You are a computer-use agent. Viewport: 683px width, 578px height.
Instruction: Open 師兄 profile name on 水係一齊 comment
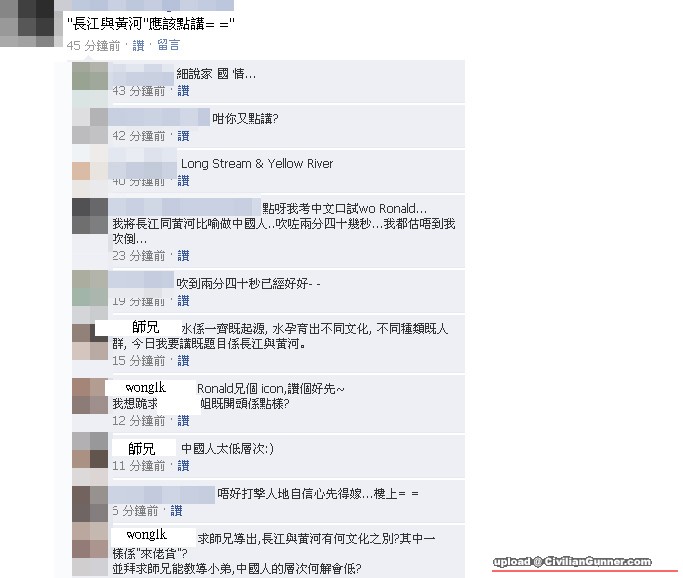145,327
